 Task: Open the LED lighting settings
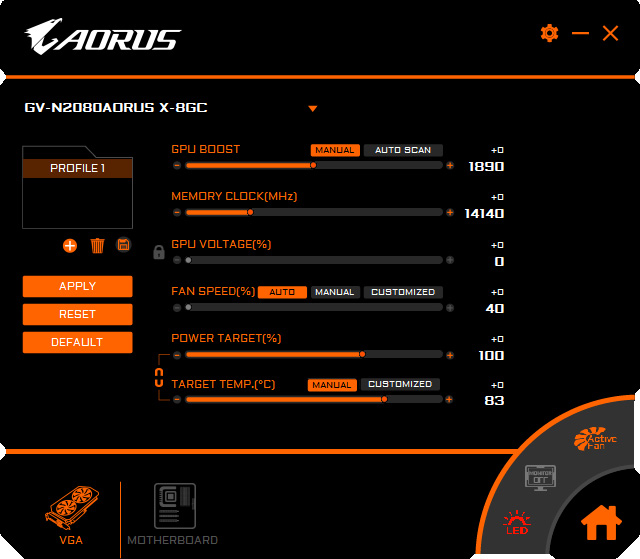(517, 522)
